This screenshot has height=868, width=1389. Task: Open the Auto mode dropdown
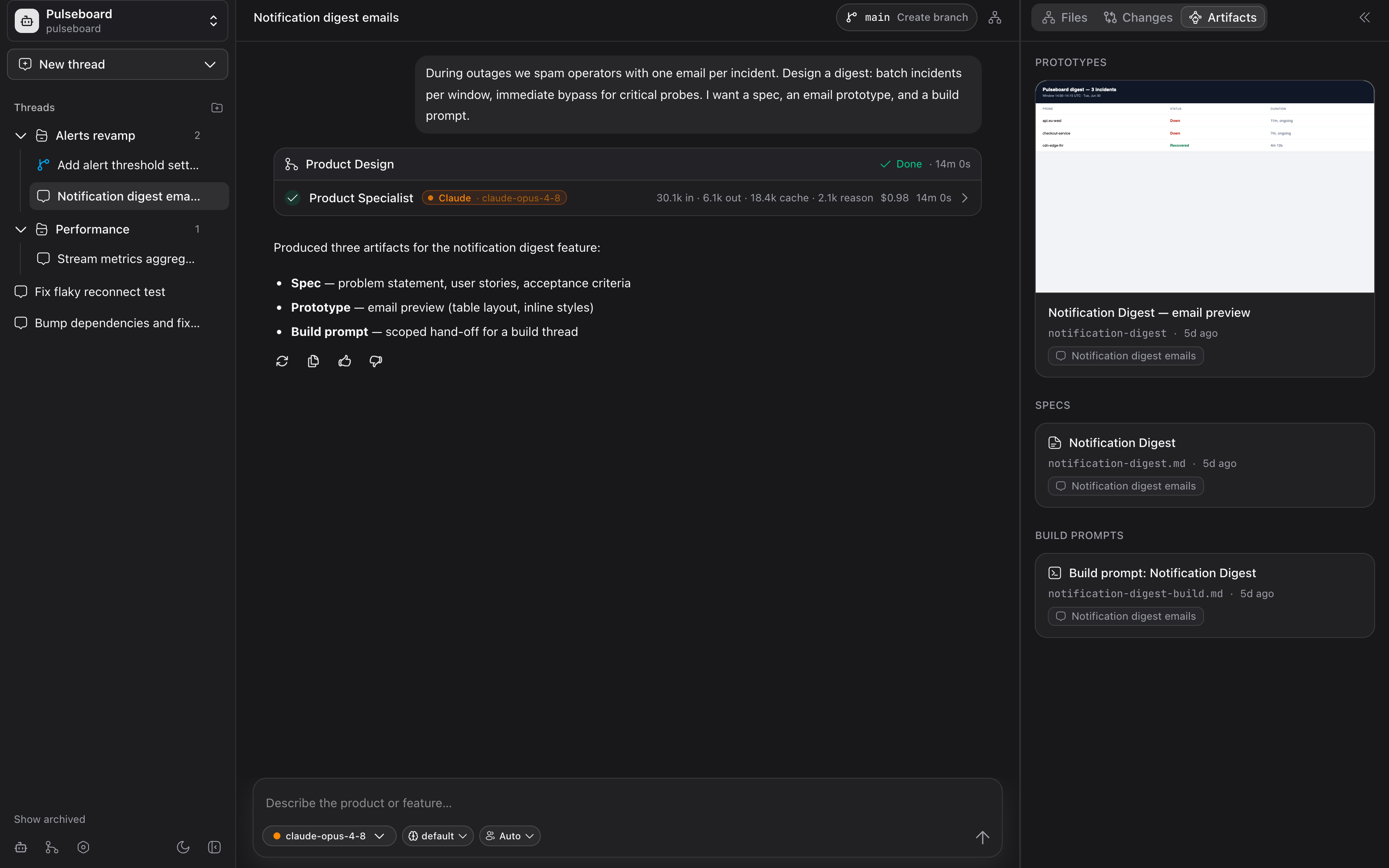pos(510,836)
